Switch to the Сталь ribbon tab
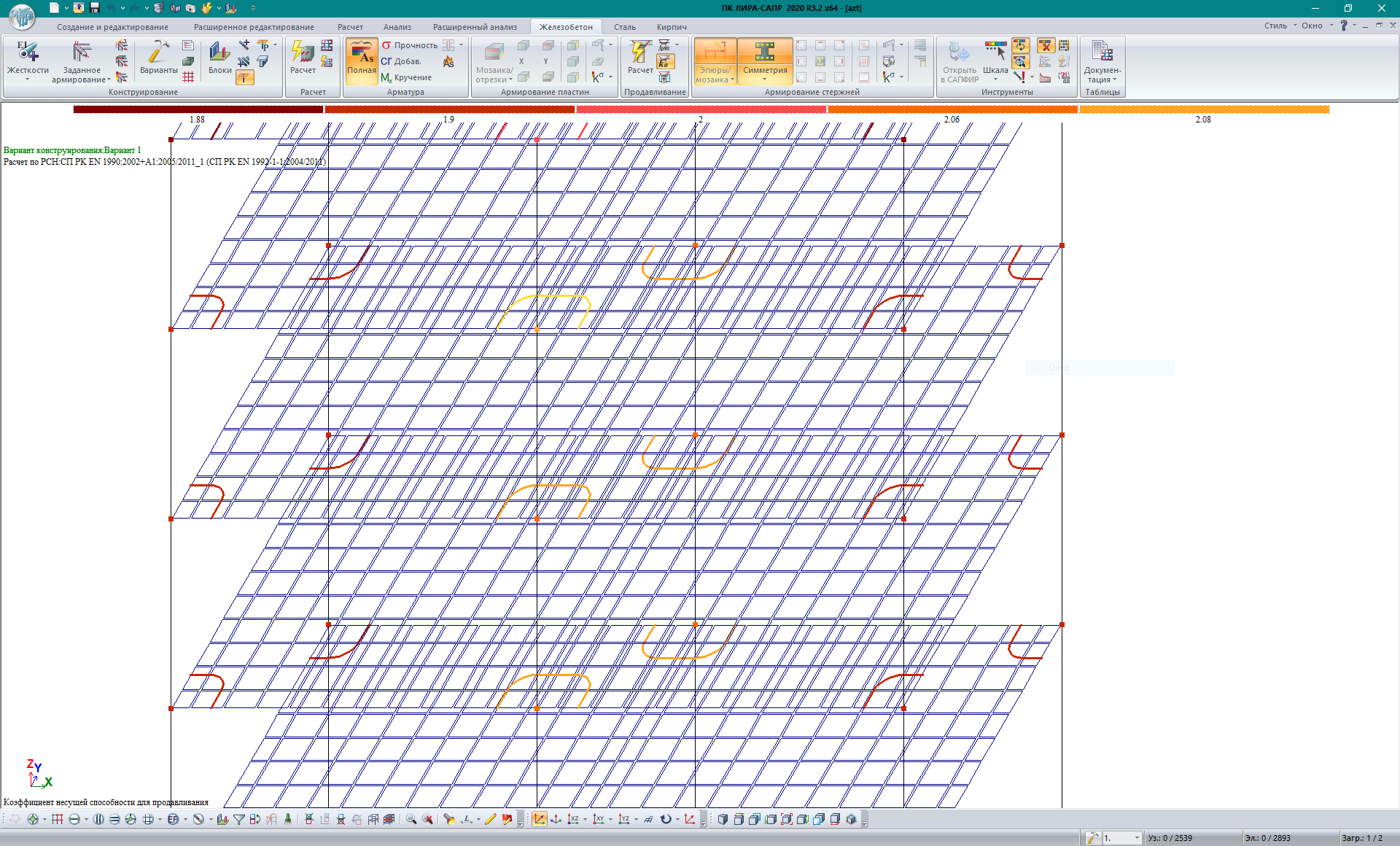The height and width of the screenshot is (846, 1400). click(x=624, y=27)
